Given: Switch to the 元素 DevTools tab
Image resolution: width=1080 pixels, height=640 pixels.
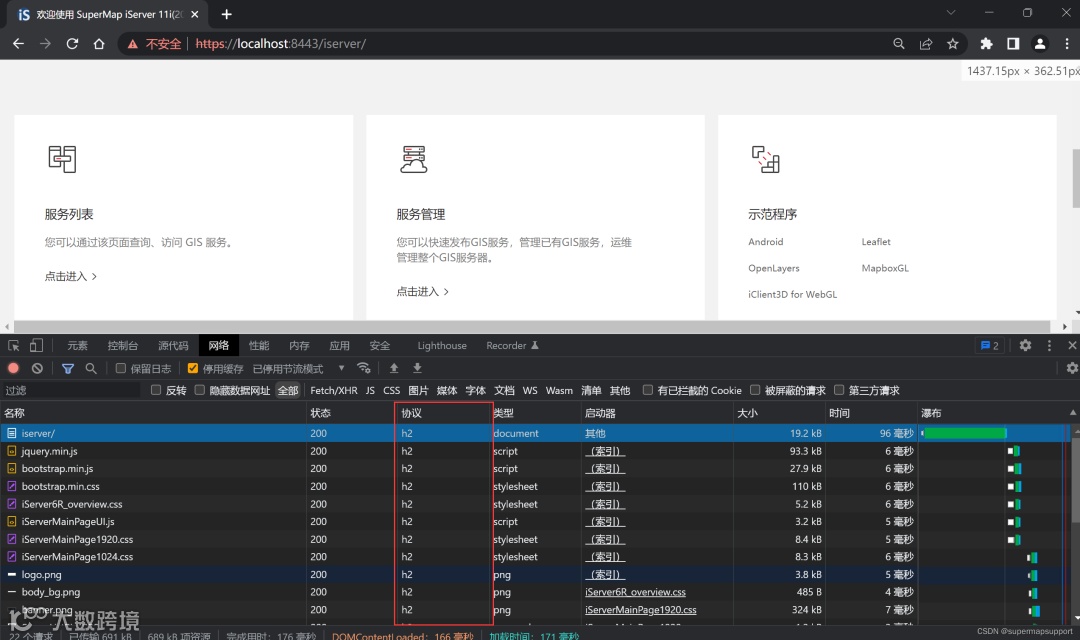Looking at the screenshot, I should pyautogui.click(x=77, y=345).
